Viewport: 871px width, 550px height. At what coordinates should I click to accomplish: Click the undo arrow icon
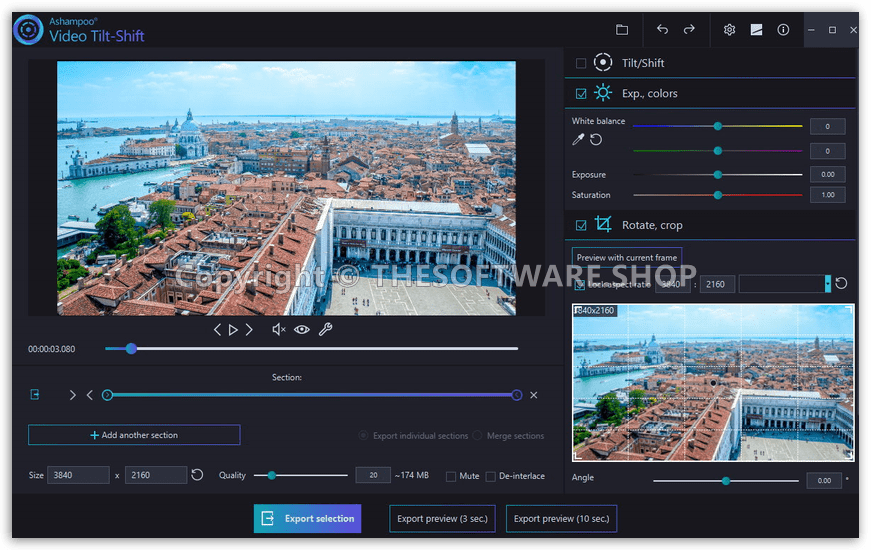tap(662, 30)
